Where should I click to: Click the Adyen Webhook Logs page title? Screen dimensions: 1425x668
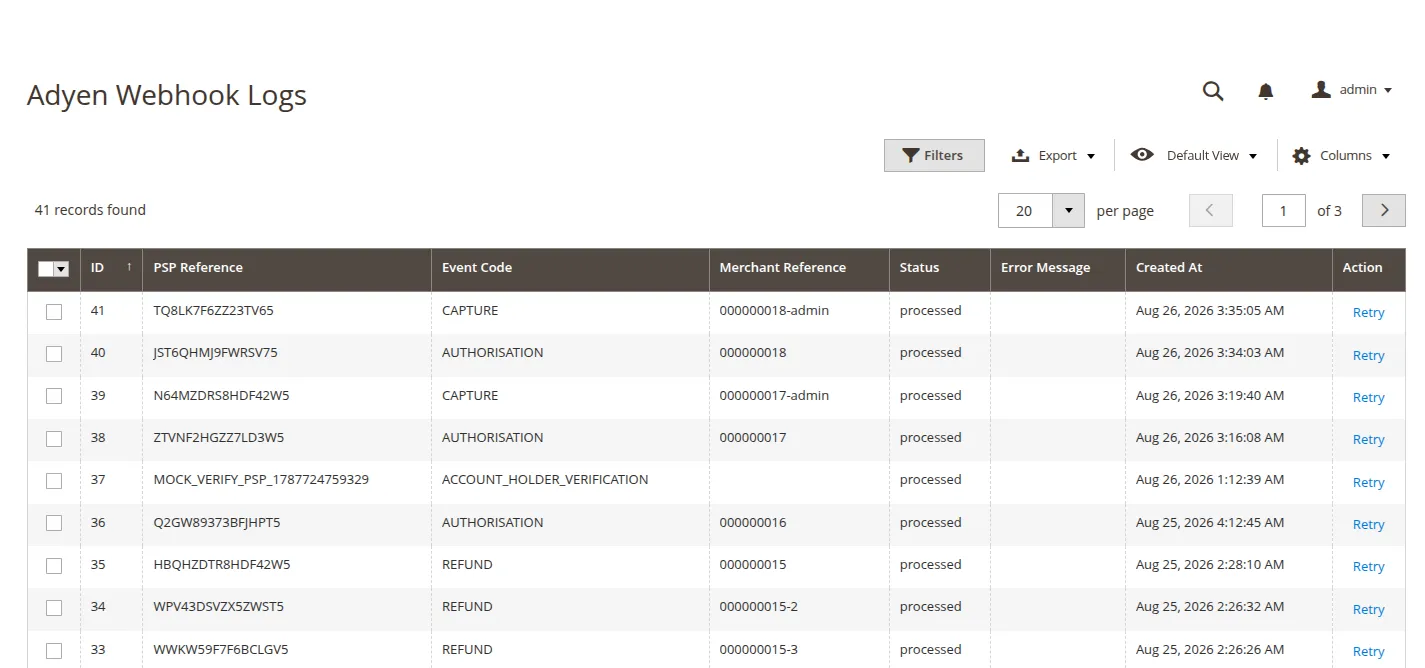click(167, 96)
